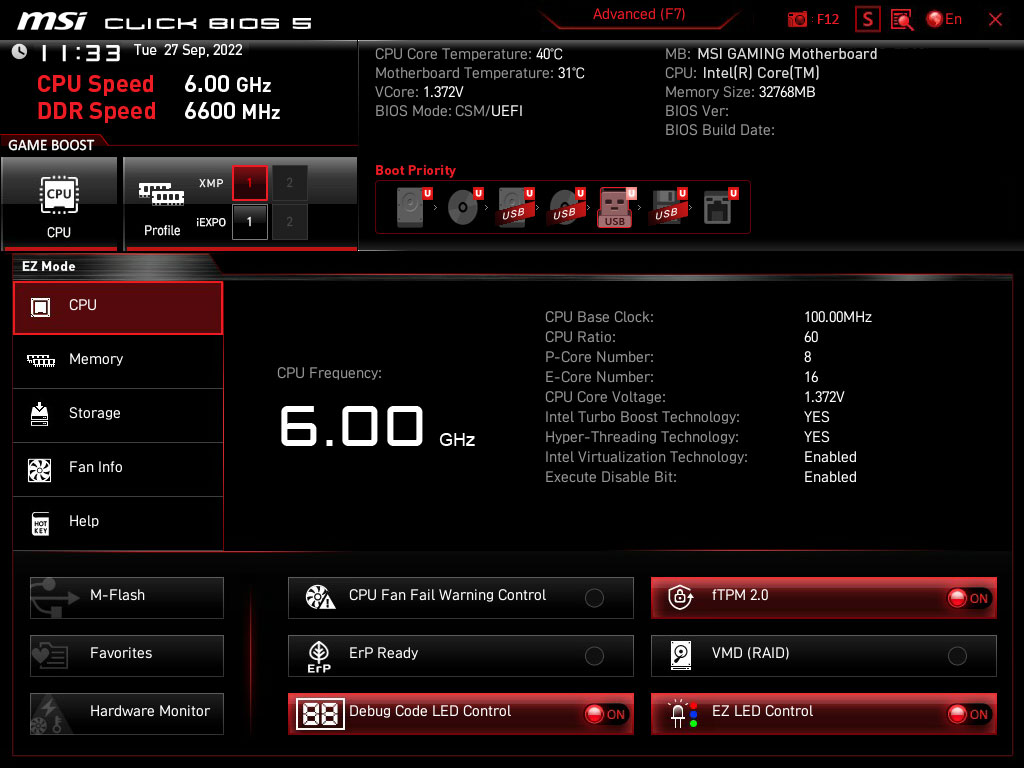Choose the USB CD drive boot icon
Screen dimensions: 1024x768
tap(562, 207)
